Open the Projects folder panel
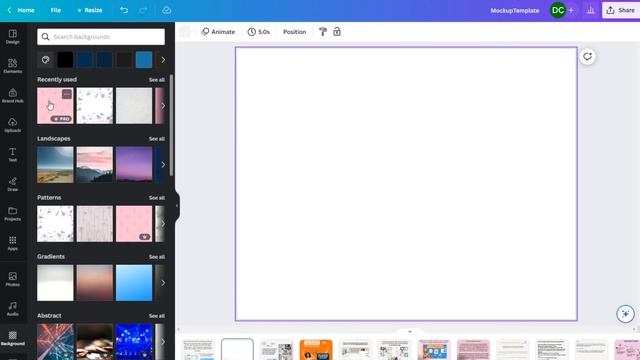This screenshot has height=360, width=640. tap(13, 213)
